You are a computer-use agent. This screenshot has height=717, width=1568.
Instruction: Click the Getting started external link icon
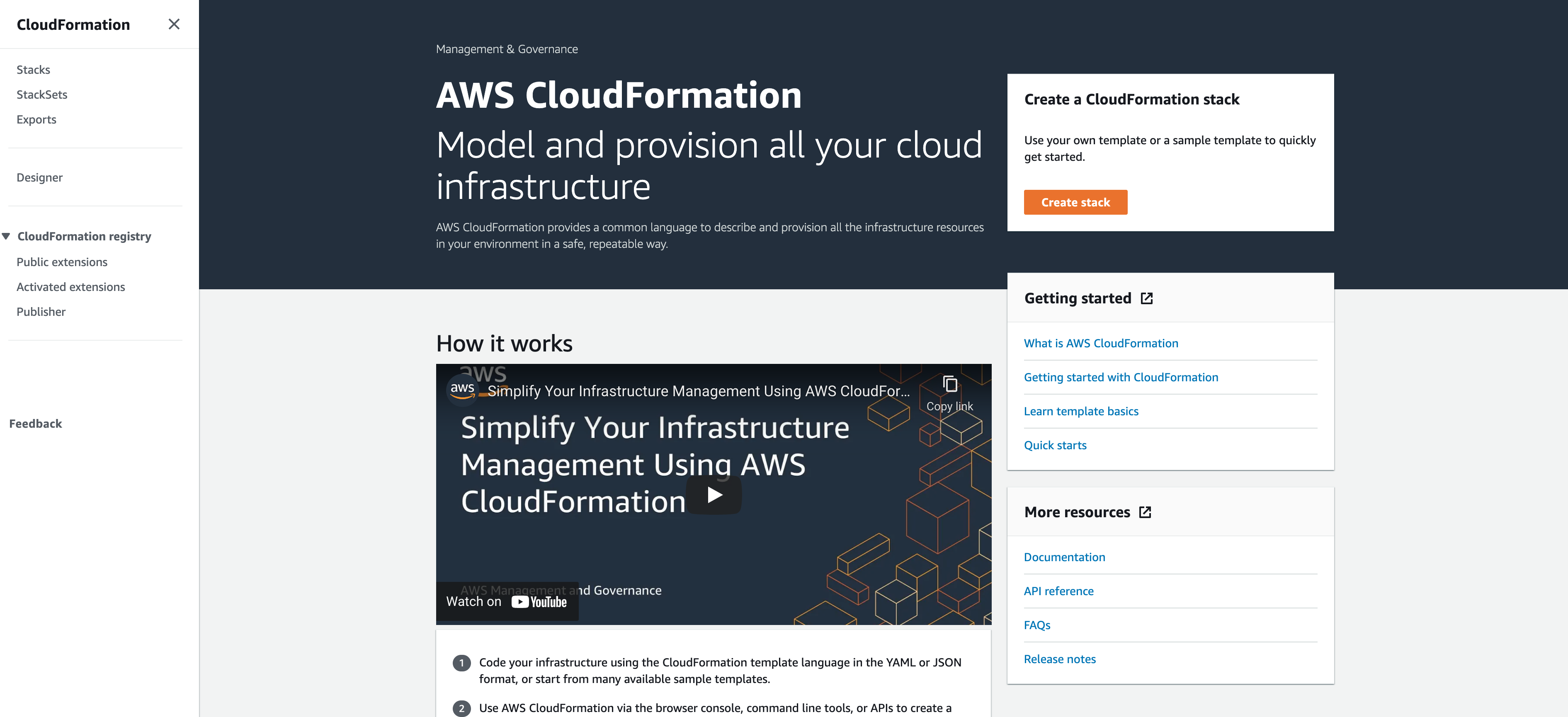click(x=1146, y=298)
